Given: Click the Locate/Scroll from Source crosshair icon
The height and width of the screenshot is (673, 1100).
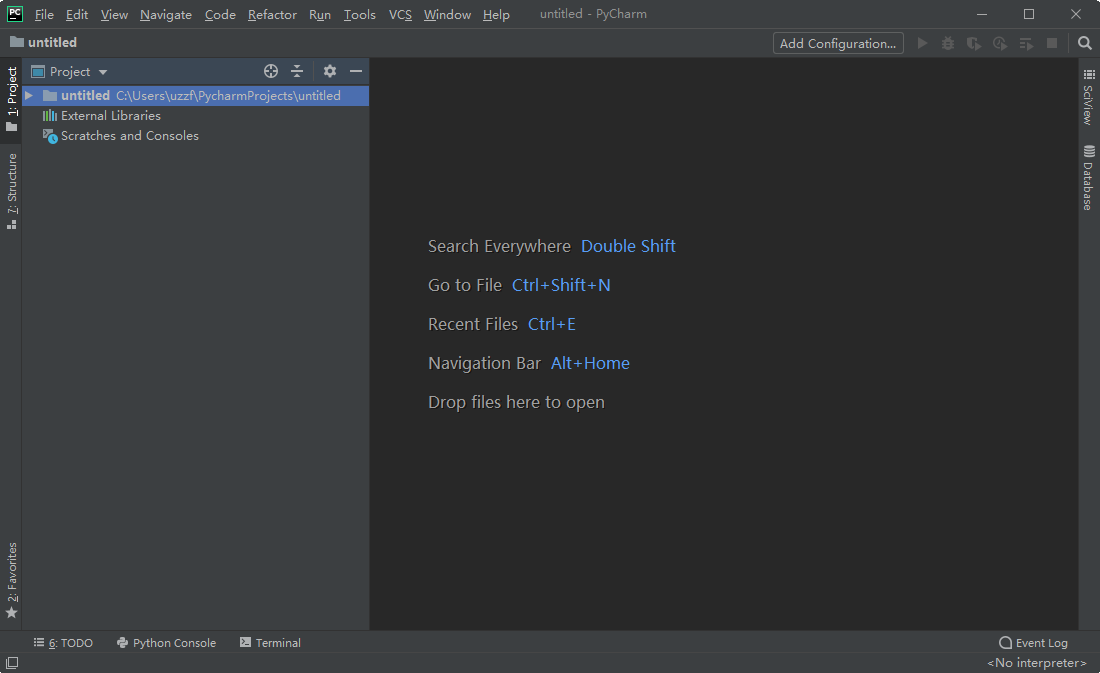Looking at the screenshot, I should (271, 71).
